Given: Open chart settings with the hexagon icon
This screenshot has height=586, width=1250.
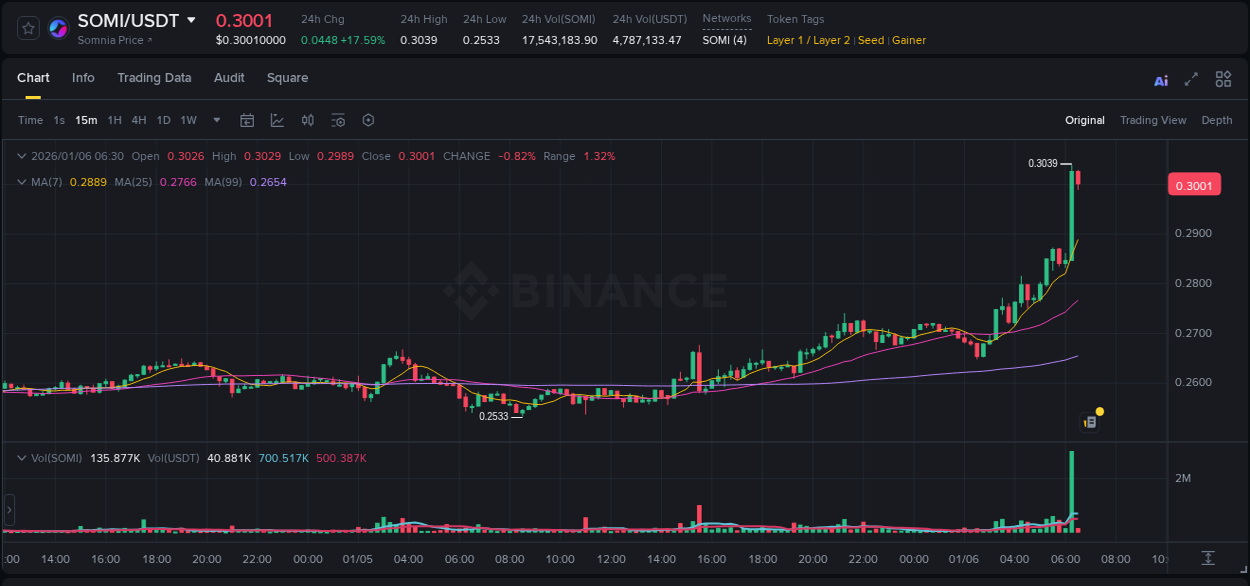Looking at the screenshot, I should (x=368, y=120).
